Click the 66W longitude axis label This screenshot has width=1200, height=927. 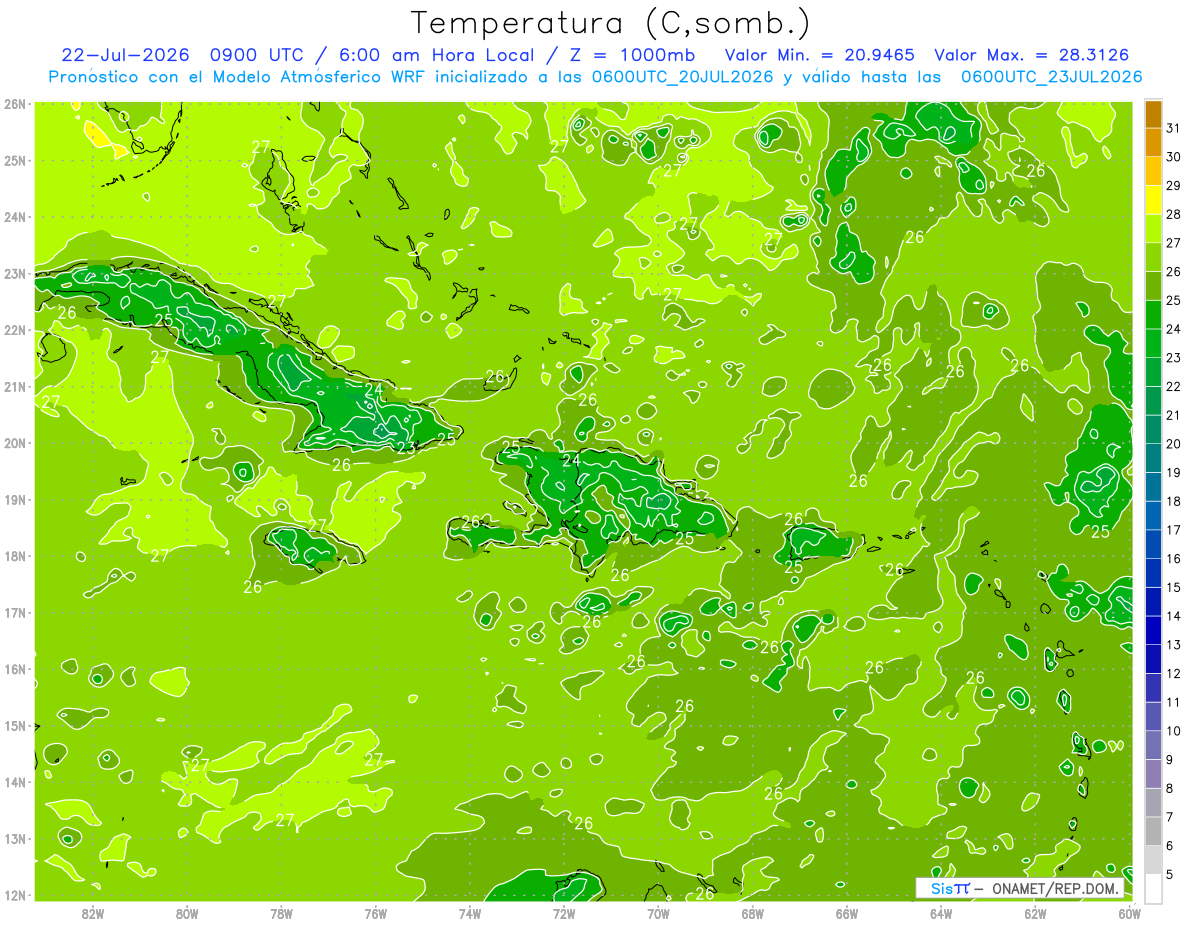tap(847, 913)
